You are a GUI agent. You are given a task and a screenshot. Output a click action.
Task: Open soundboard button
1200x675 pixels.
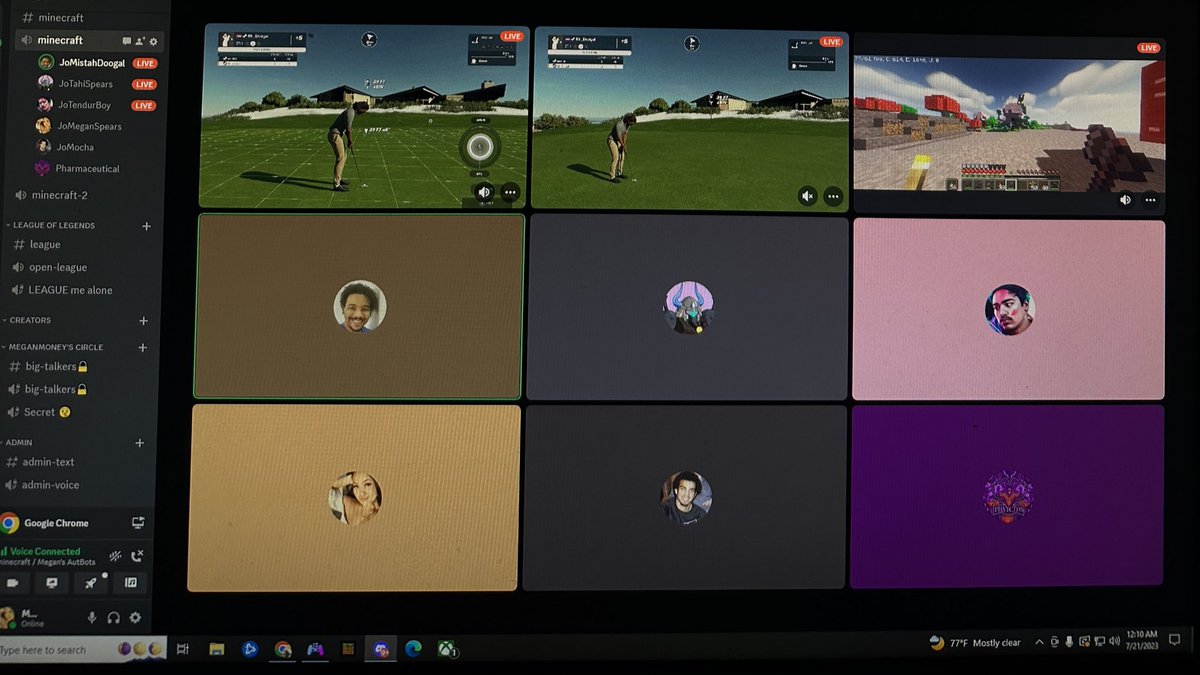click(x=130, y=583)
